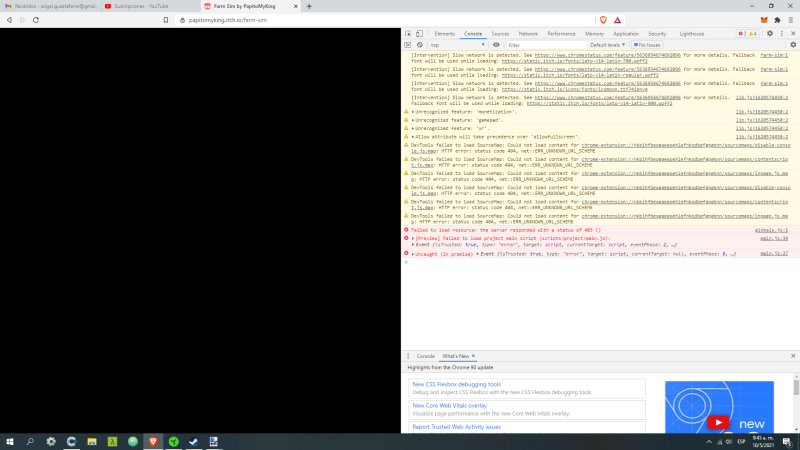Select the drawer Console tab
This screenshot has height=450, width=800.
(x=425, y=356)
